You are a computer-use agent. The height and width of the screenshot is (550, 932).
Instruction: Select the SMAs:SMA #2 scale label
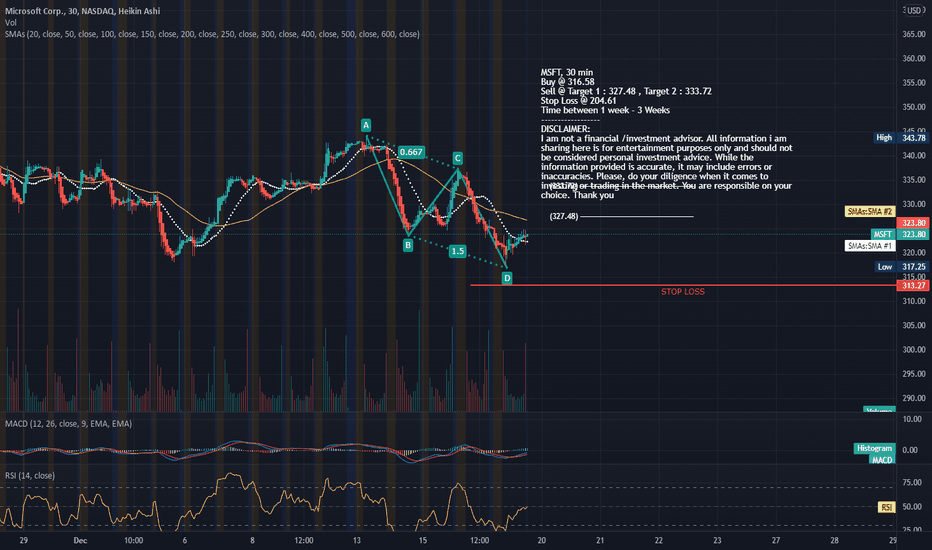(x=870, y=212)
